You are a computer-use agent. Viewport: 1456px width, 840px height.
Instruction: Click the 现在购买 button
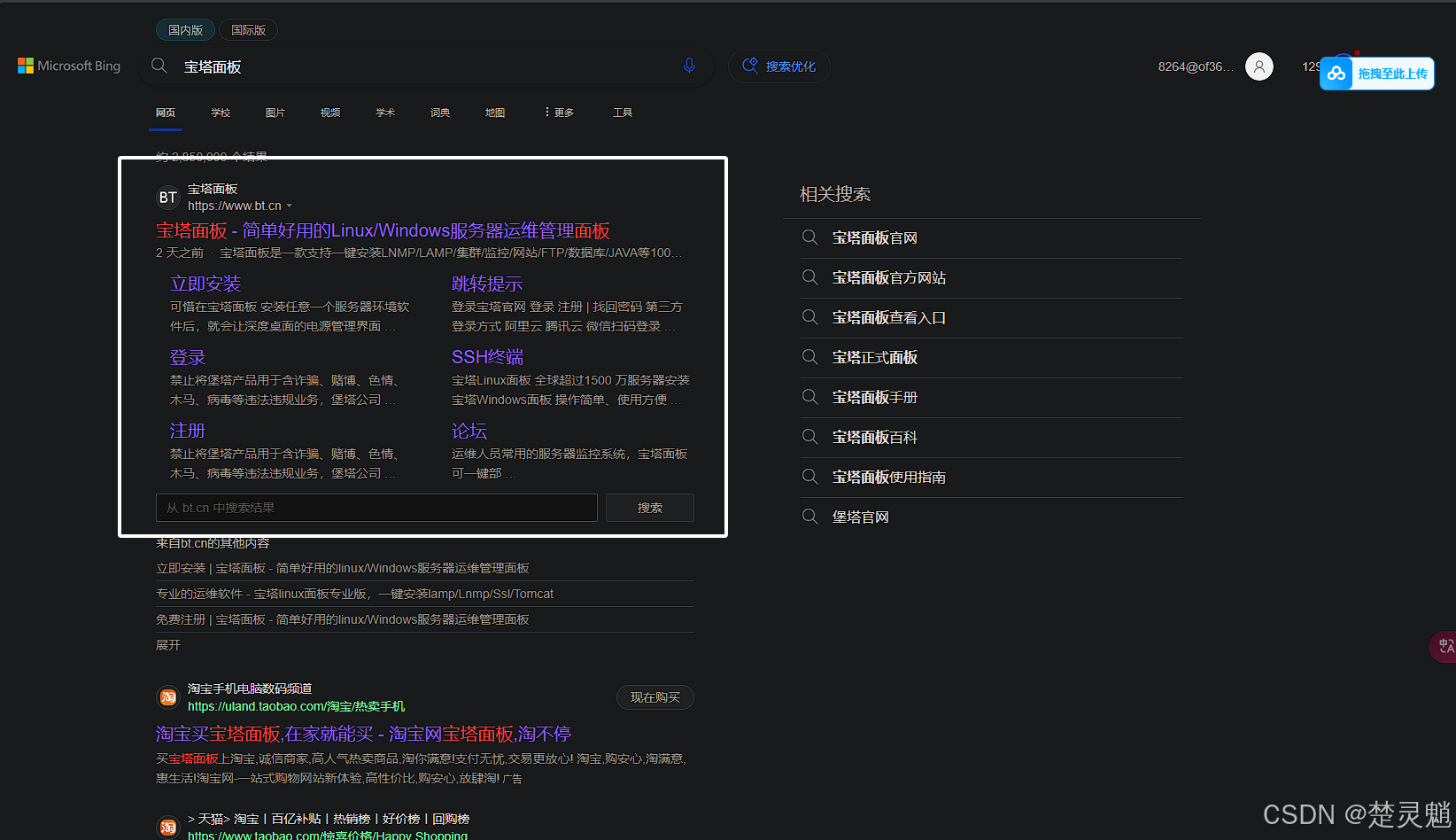655,697
